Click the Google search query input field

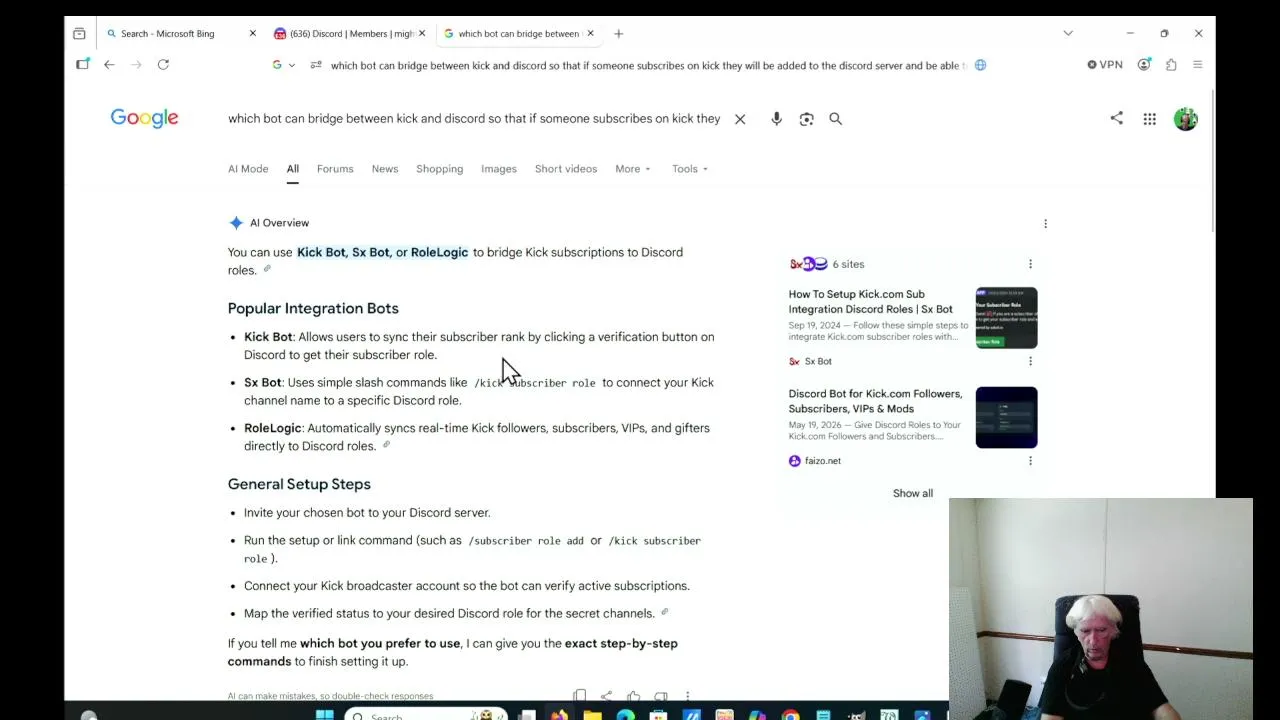tap(474, 119)
